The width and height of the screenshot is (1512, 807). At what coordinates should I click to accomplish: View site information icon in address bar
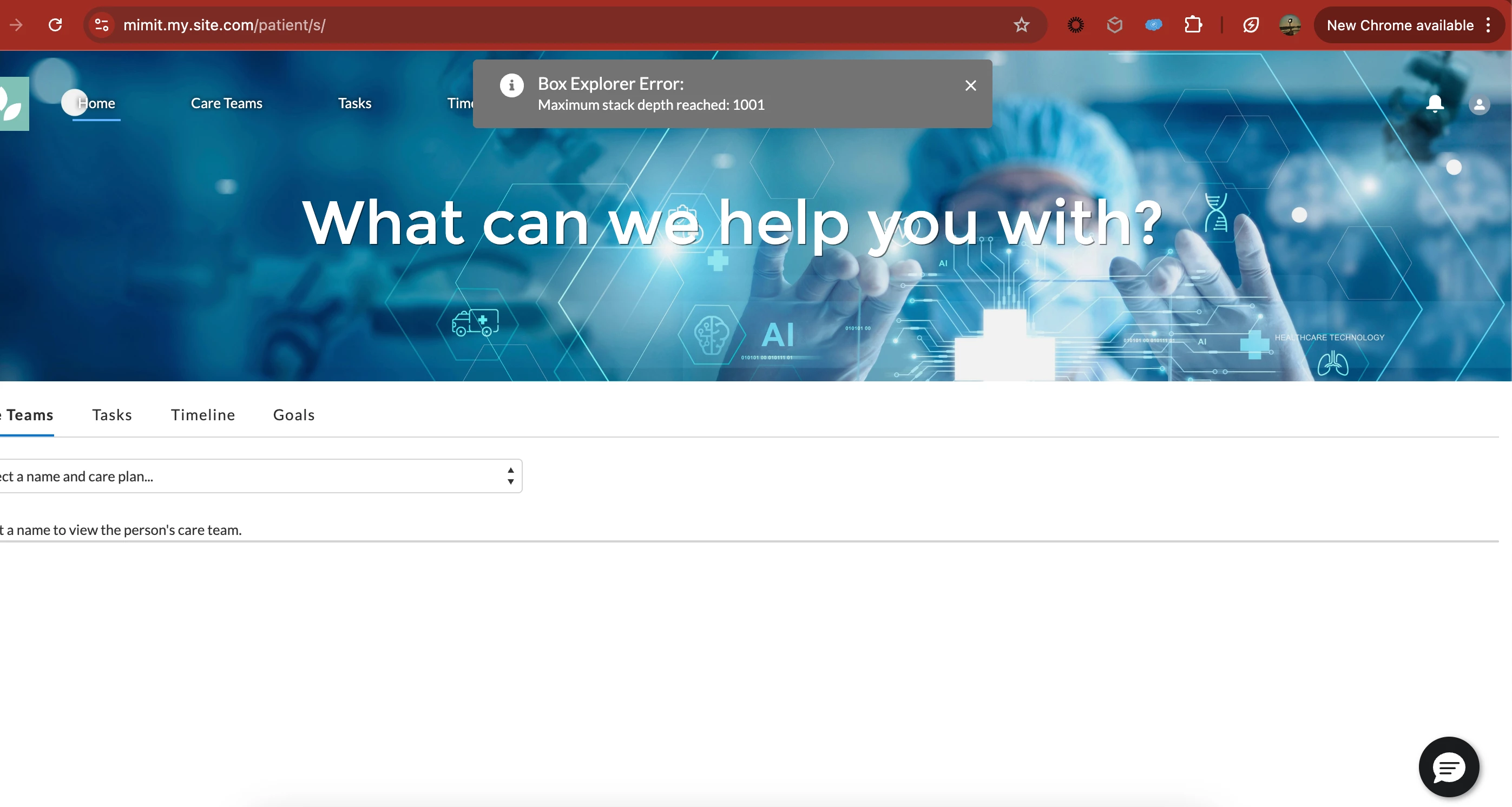(x=102, y=25)
